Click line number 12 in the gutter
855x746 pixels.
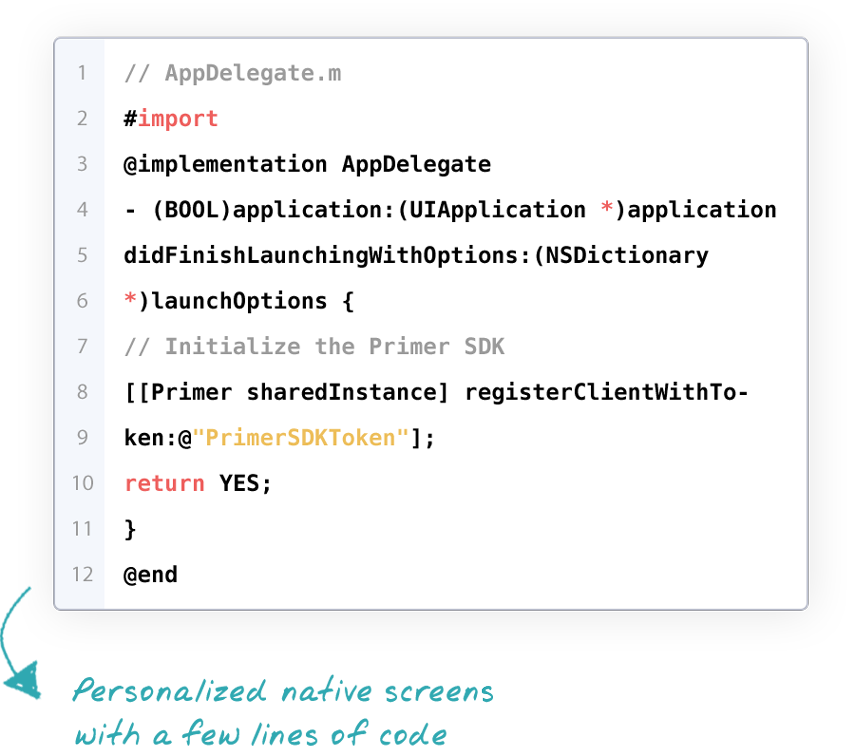(81, 574)
